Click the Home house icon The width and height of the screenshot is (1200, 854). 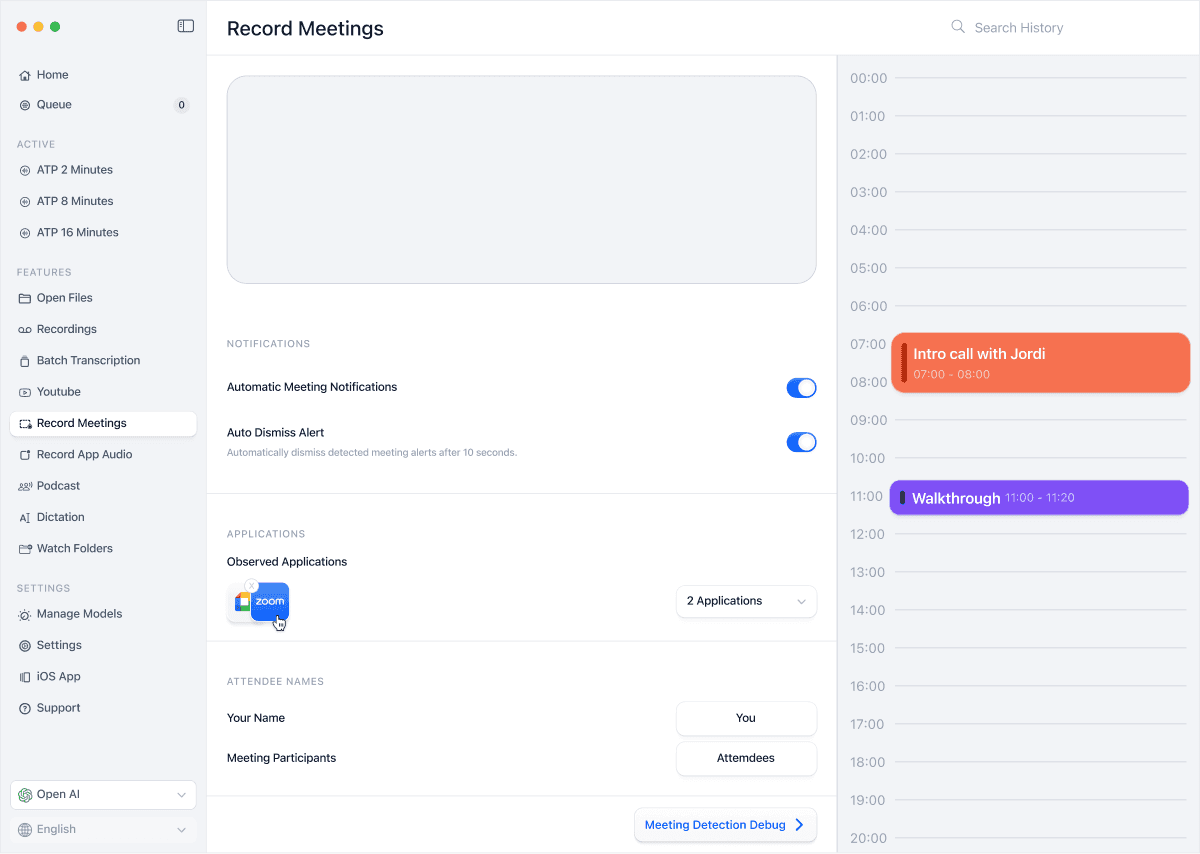click(25, 75)
